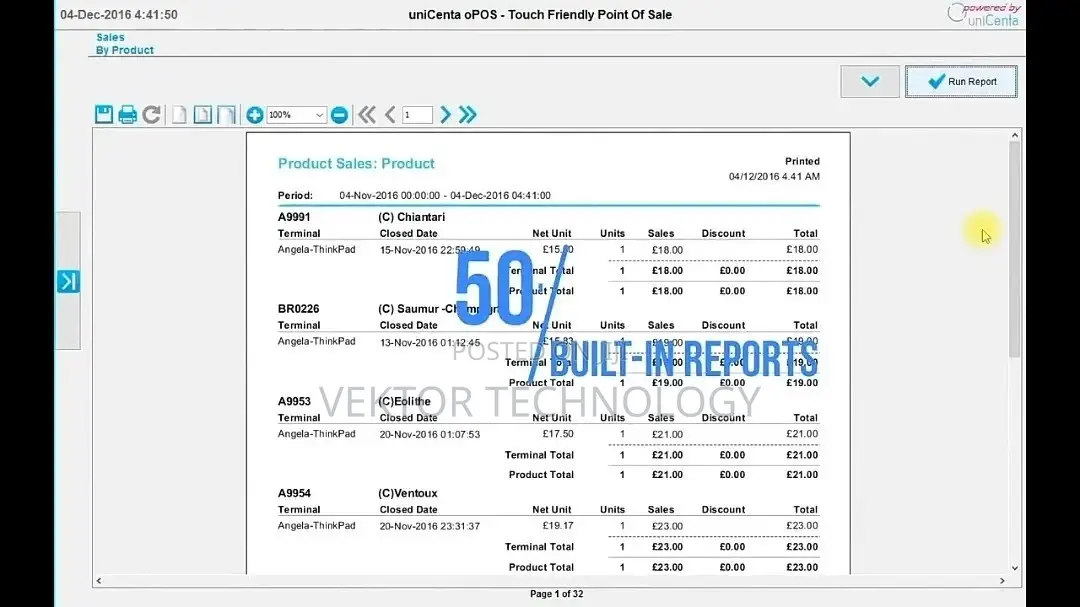Screen dimensions: 1080x607
Task: Click the printed timestamp 04/12/2016 4.41 AM
Action: (x=774, y=176)
